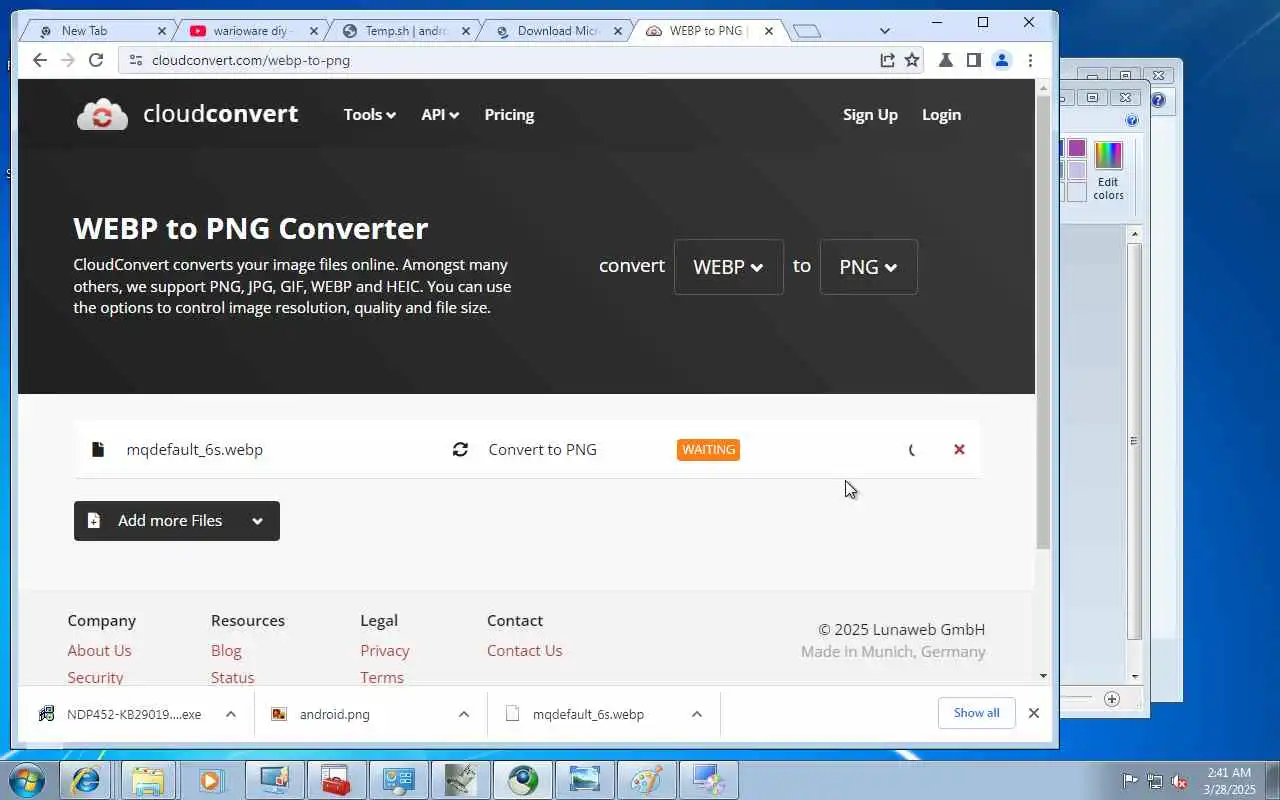
Task: Open the Privacy link
Action: (x=385, y=650)
